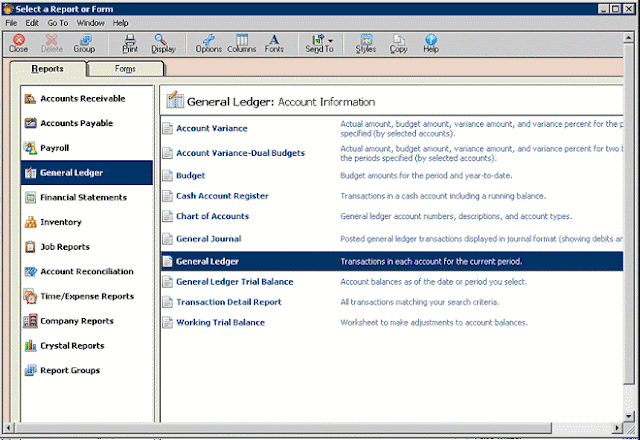The width and height of the screenshot is (640, 440).
Task: Click the vertical scrollbar down arrow
Action: tap(629, 416)
